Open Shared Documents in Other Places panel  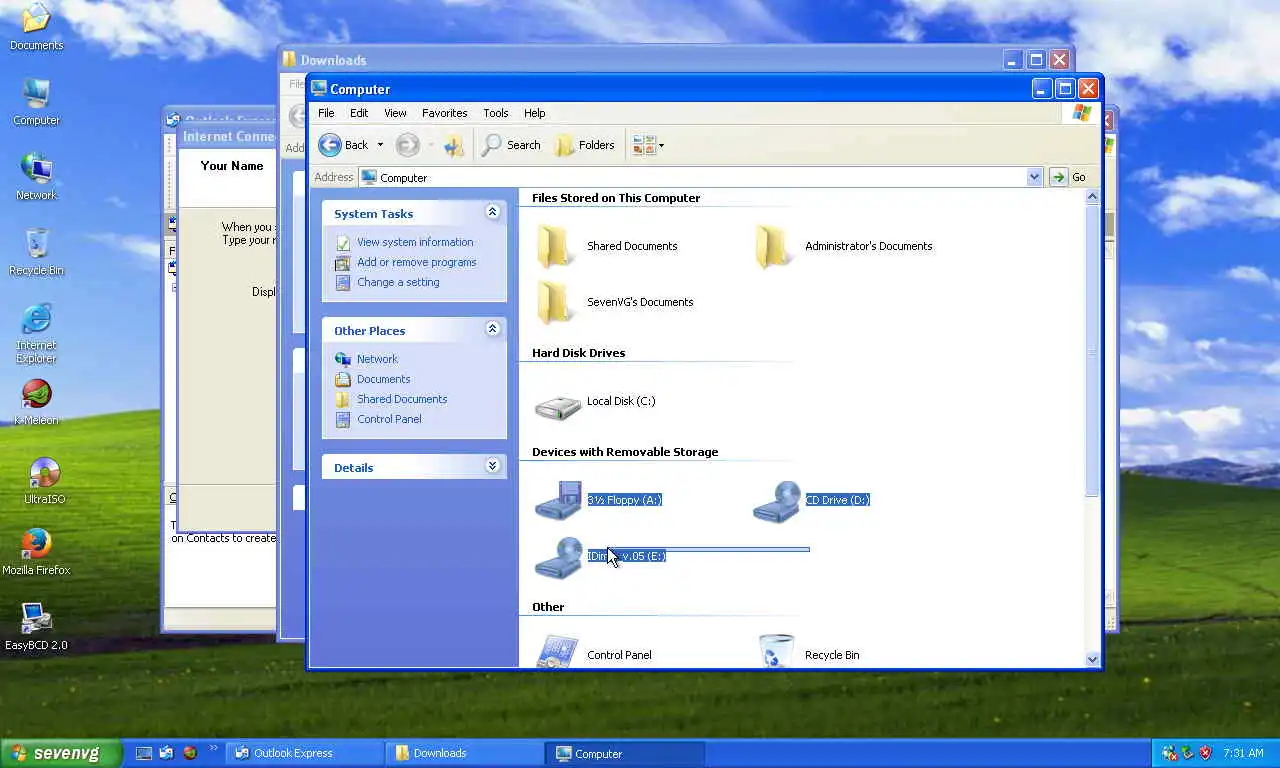[x=402, y=399]
